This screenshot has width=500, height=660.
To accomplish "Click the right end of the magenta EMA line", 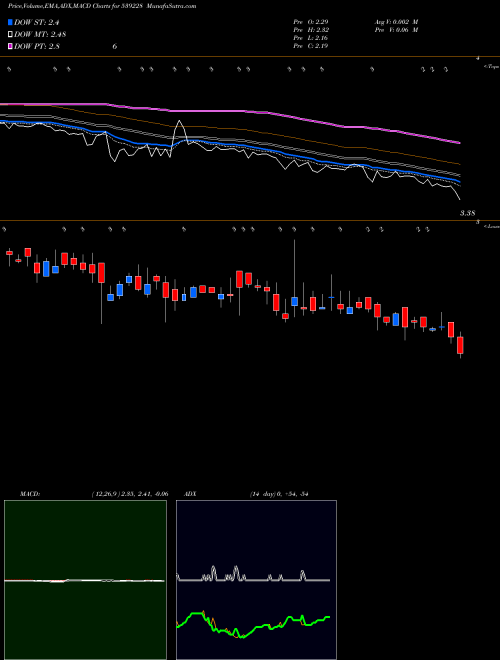I will tap(460, 143).
